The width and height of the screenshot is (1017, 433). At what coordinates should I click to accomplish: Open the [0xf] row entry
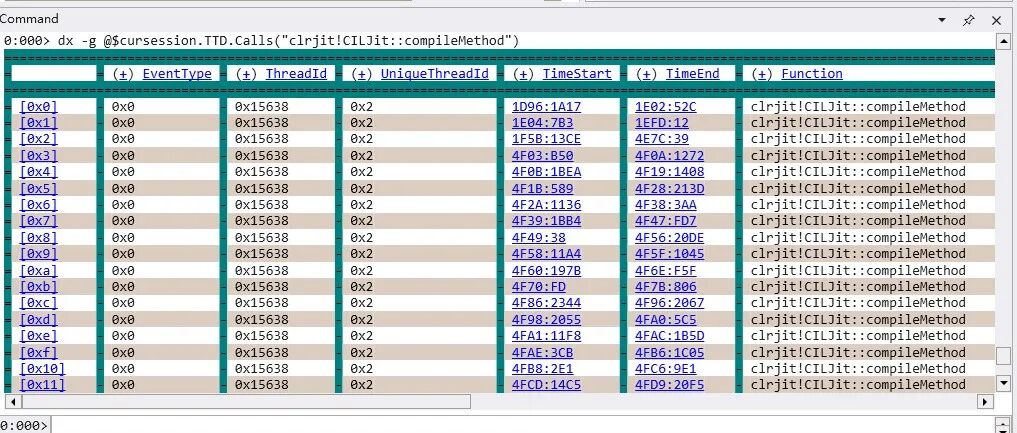coord(38,353)
